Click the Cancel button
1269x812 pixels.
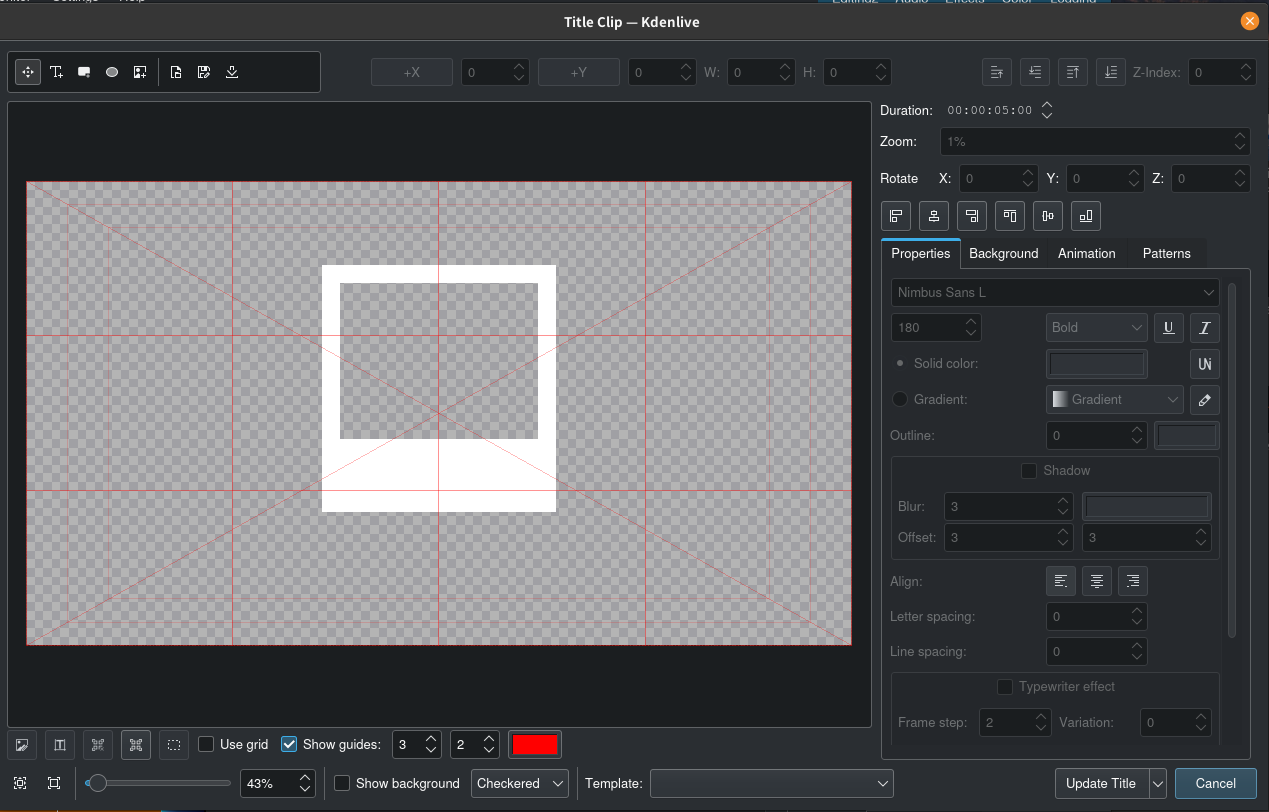(1215, 783)
